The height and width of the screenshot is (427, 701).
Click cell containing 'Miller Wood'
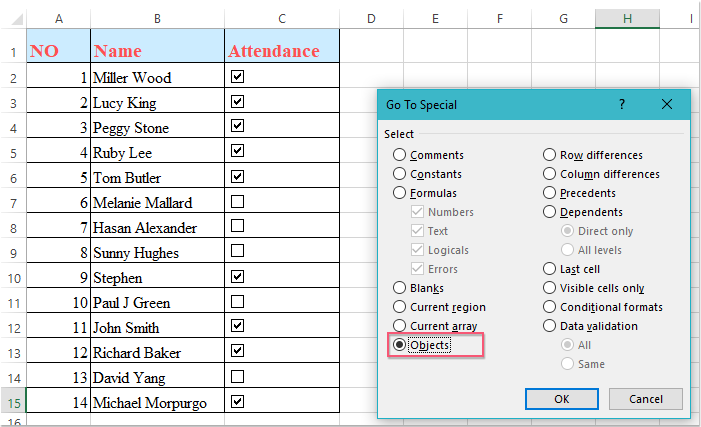pyautogui.click(x=157, y=76)
